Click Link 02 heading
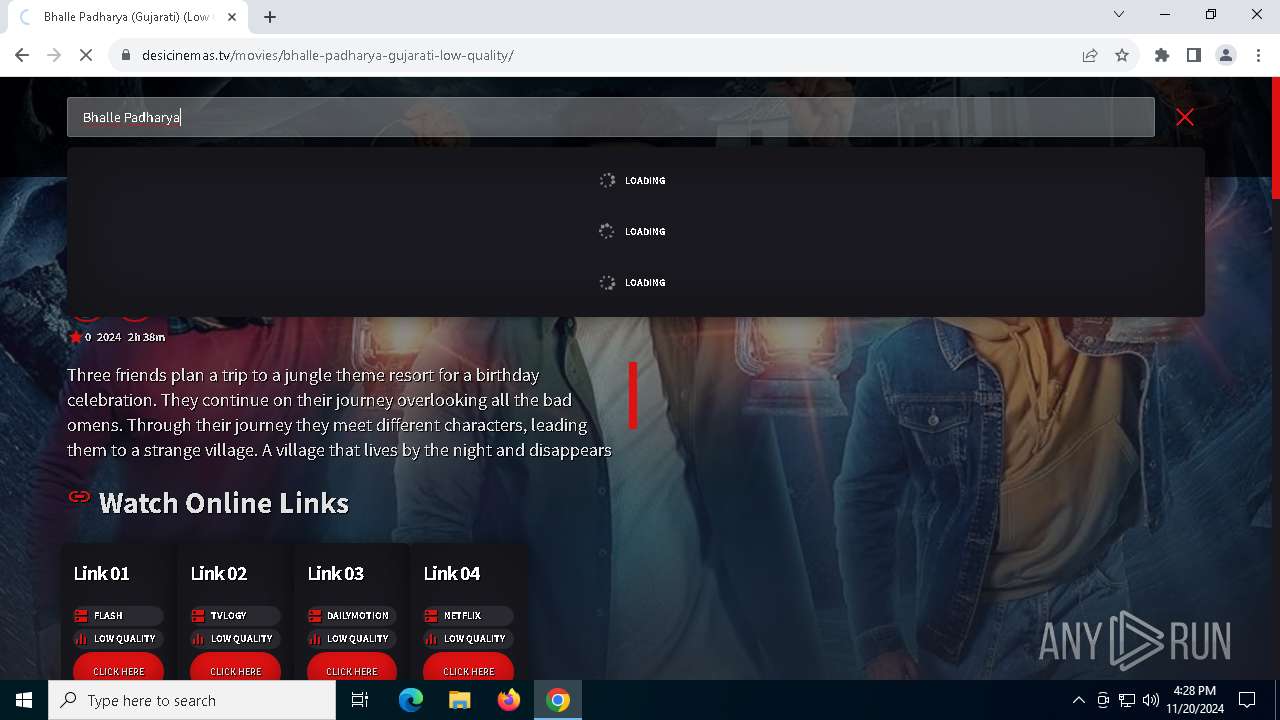Image resolution: width=1280 pixels, height=720 pixels. [219, 573]
